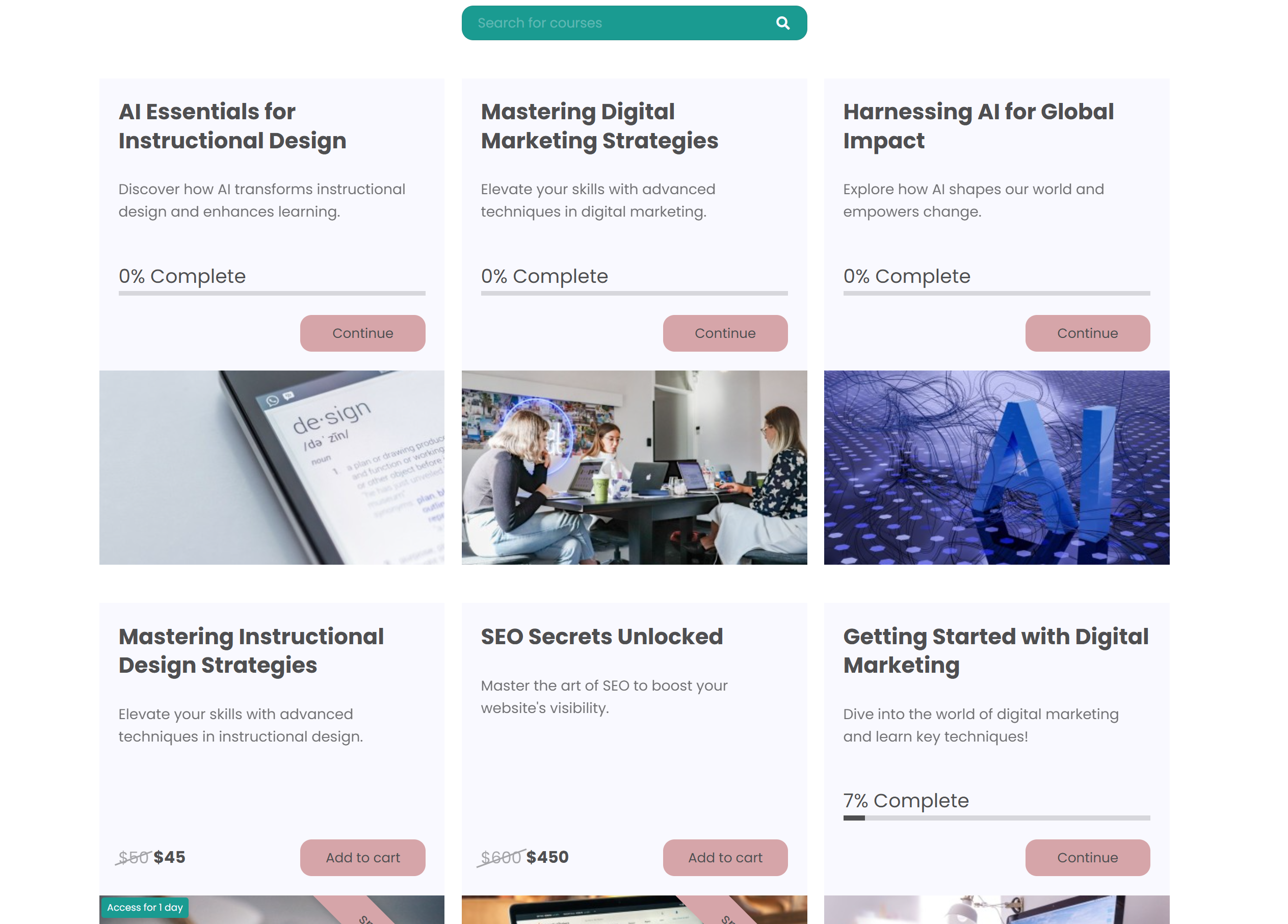The image size is (1288, 924).
Task: Click progress bar under AI Essentials course
Action: pos(272,294)
